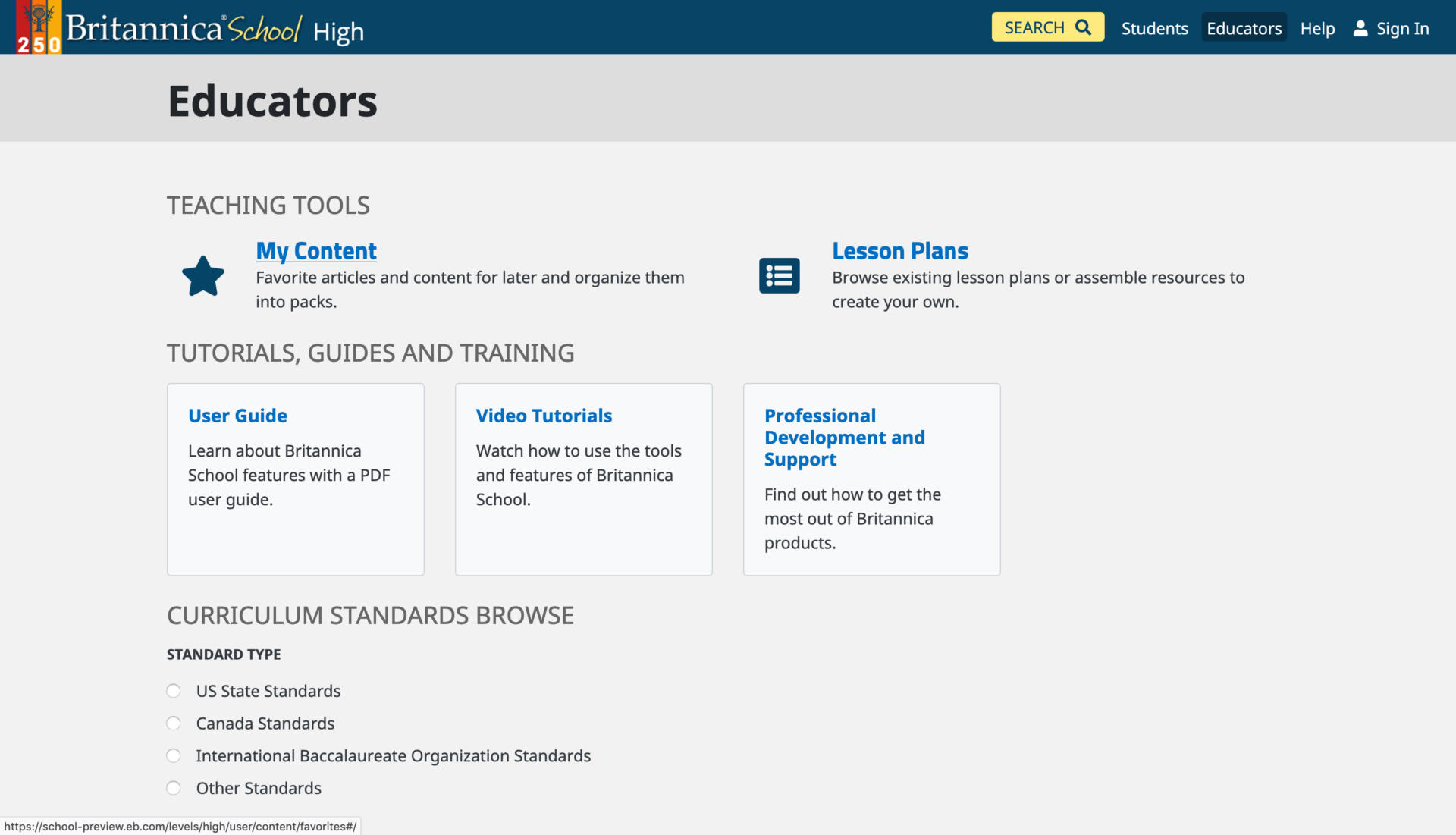Switch to the Students section
The height and width of the screenshot is (835, 1456).
point(1154,28)
